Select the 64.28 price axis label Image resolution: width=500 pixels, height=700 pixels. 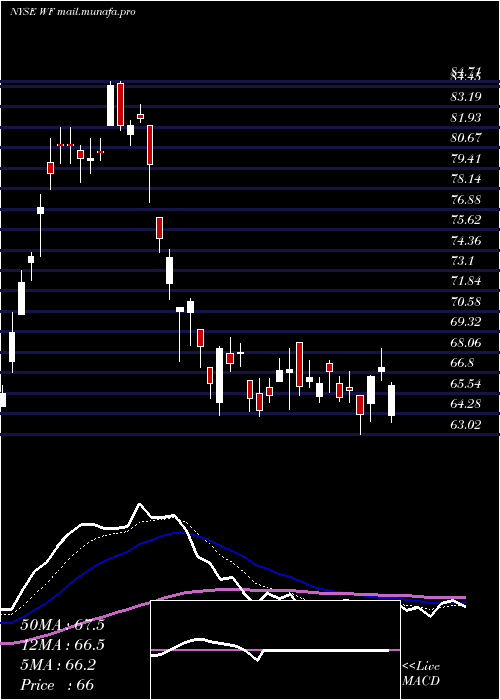click(466, 404)
